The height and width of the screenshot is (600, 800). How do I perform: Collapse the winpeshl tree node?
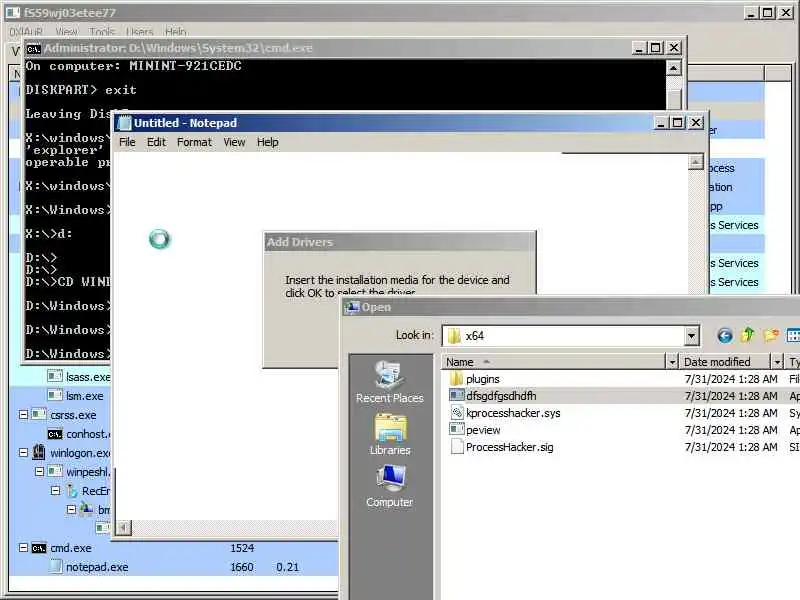tap(39, 471)
